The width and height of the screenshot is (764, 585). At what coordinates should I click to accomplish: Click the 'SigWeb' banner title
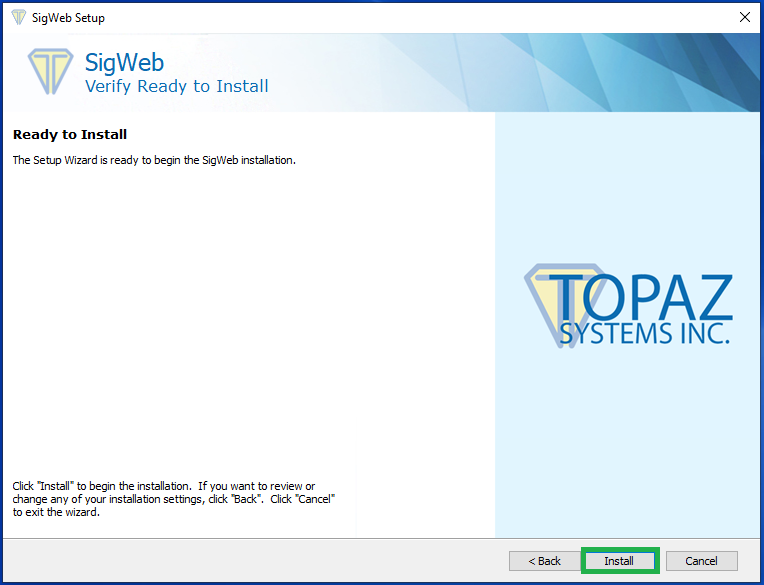click(x=124, y=62)
